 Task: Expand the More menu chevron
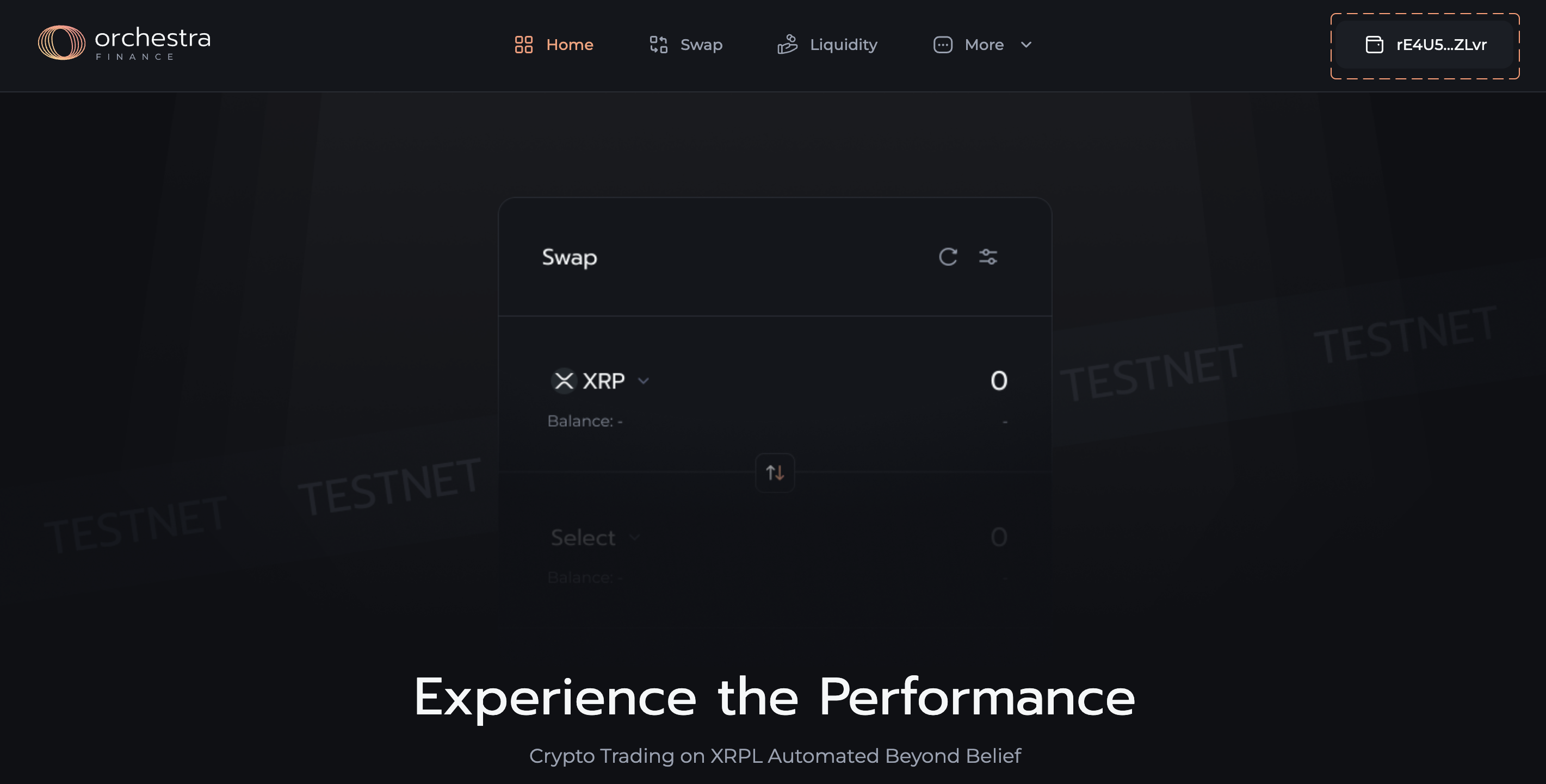point(1026,45)
